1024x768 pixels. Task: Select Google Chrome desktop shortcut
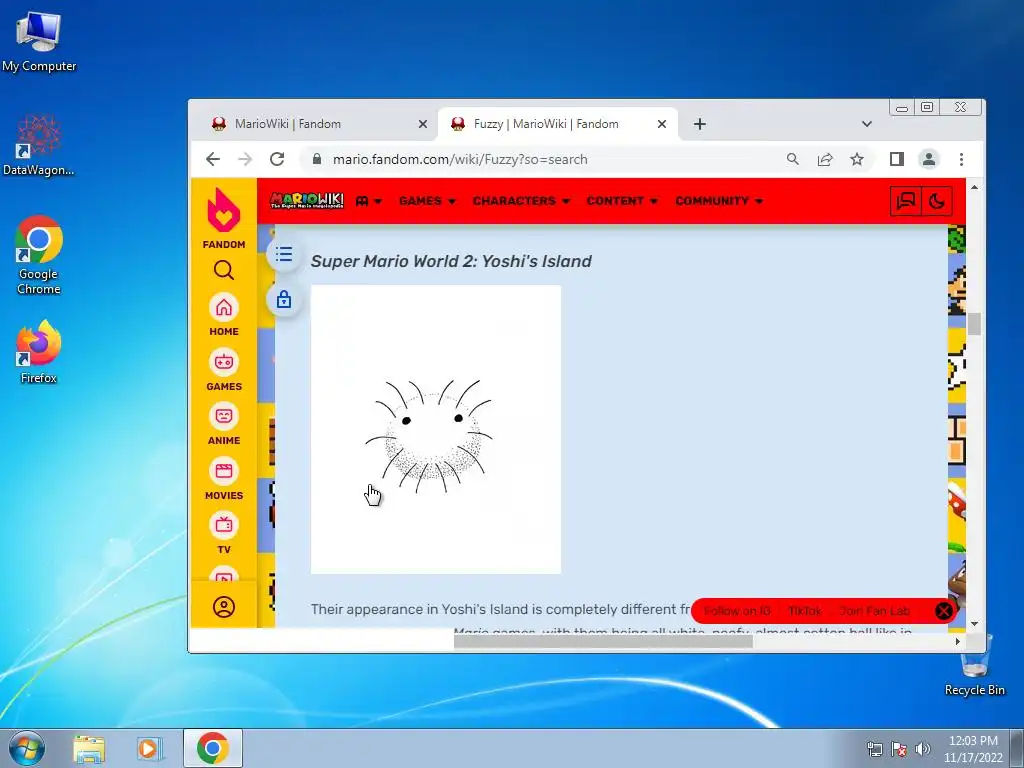tap(39, 255)
